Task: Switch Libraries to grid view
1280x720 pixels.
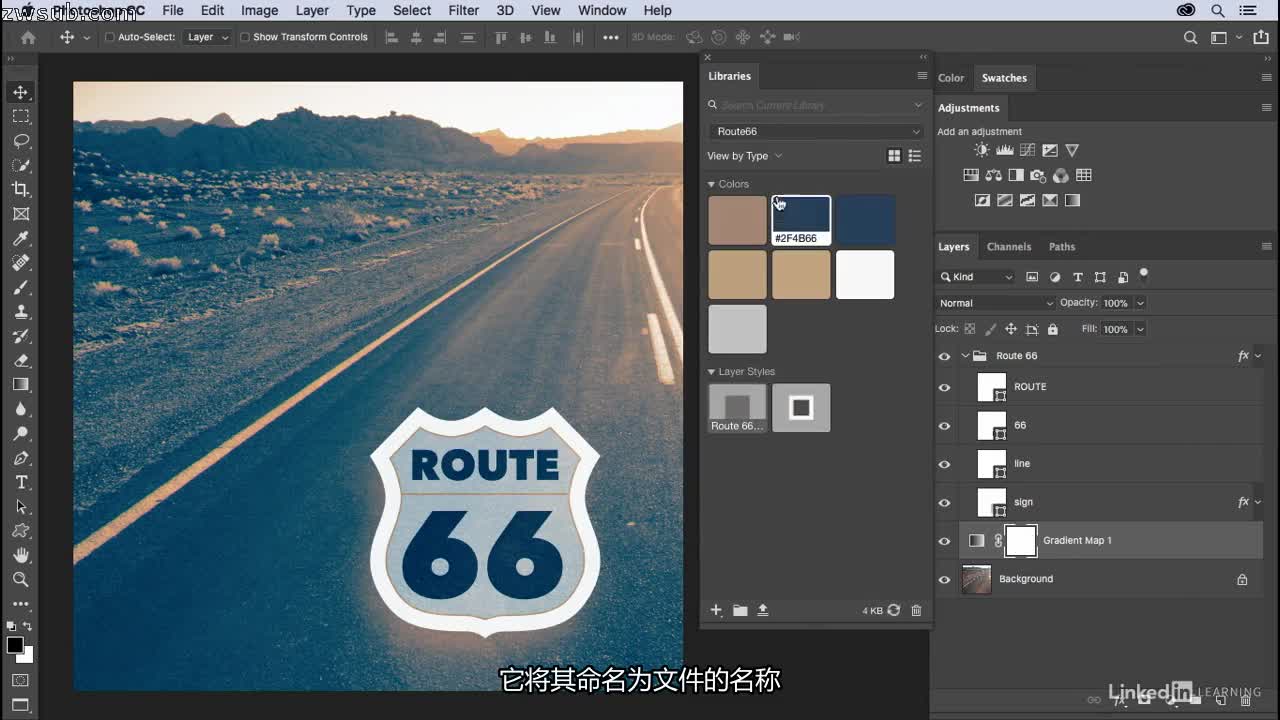Action: point(894,156)
